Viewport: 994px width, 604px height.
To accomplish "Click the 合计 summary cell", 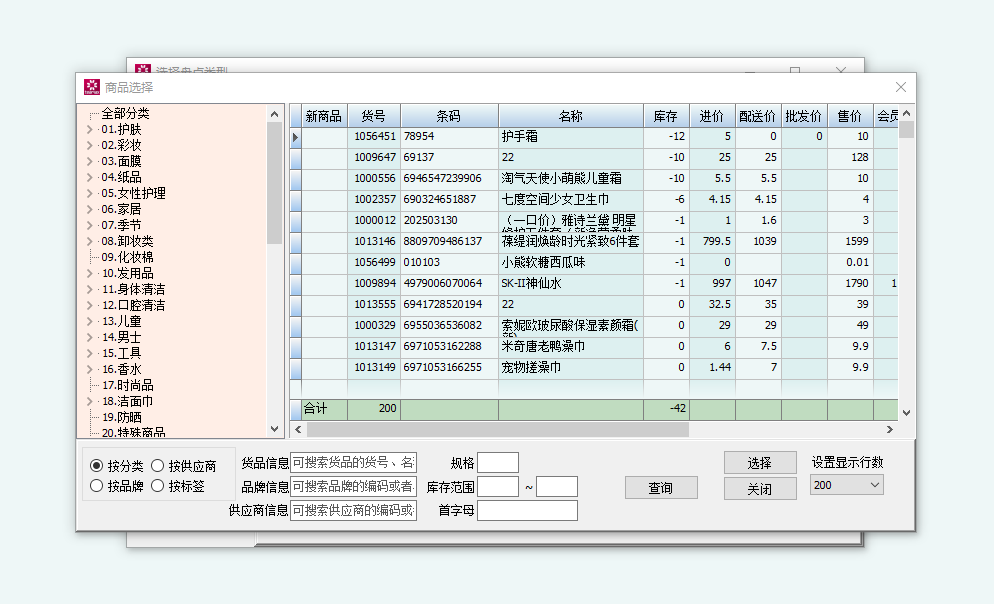I will (x=324, y=409).
